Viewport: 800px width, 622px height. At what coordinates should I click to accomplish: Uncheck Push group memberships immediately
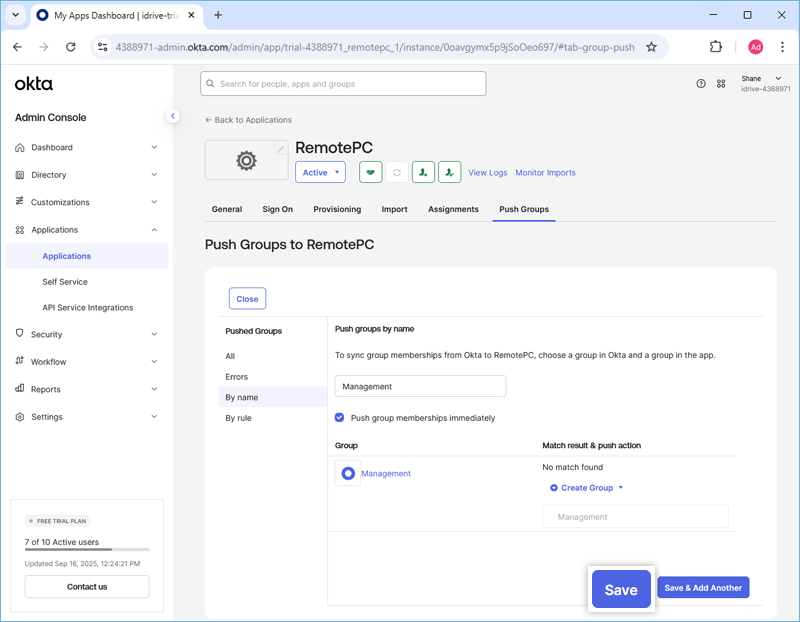[x=340, y=418]
